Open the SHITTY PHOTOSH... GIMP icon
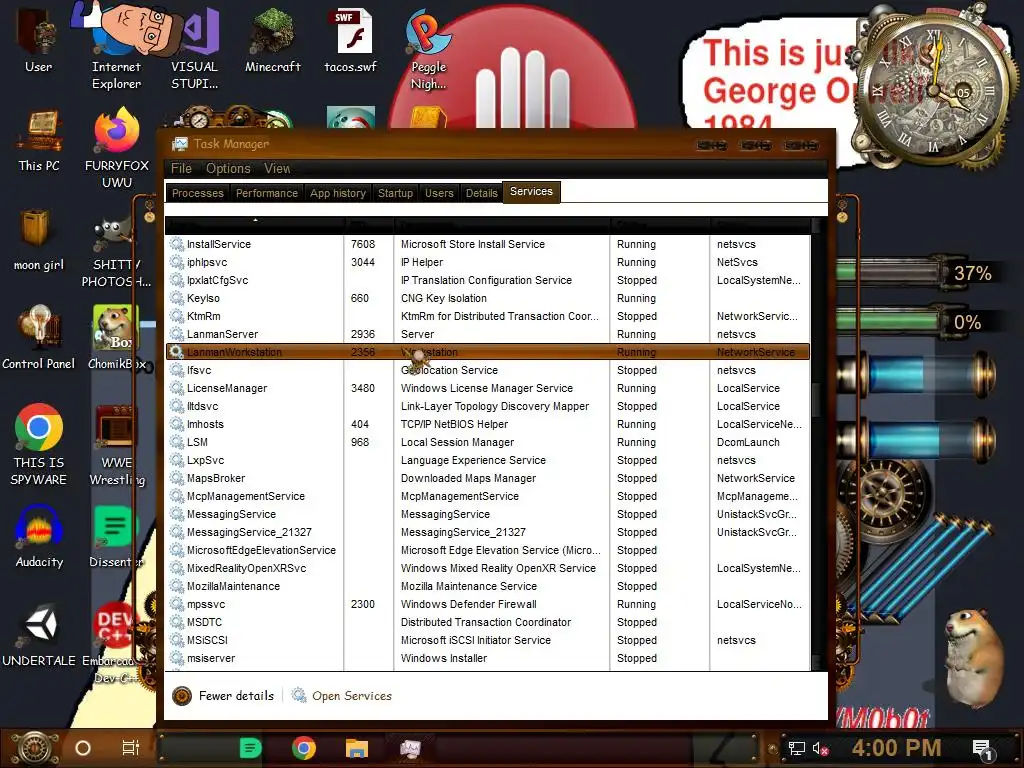Image resolution: width=1024 pixels, height=768 pixels. tap(116, 252)
